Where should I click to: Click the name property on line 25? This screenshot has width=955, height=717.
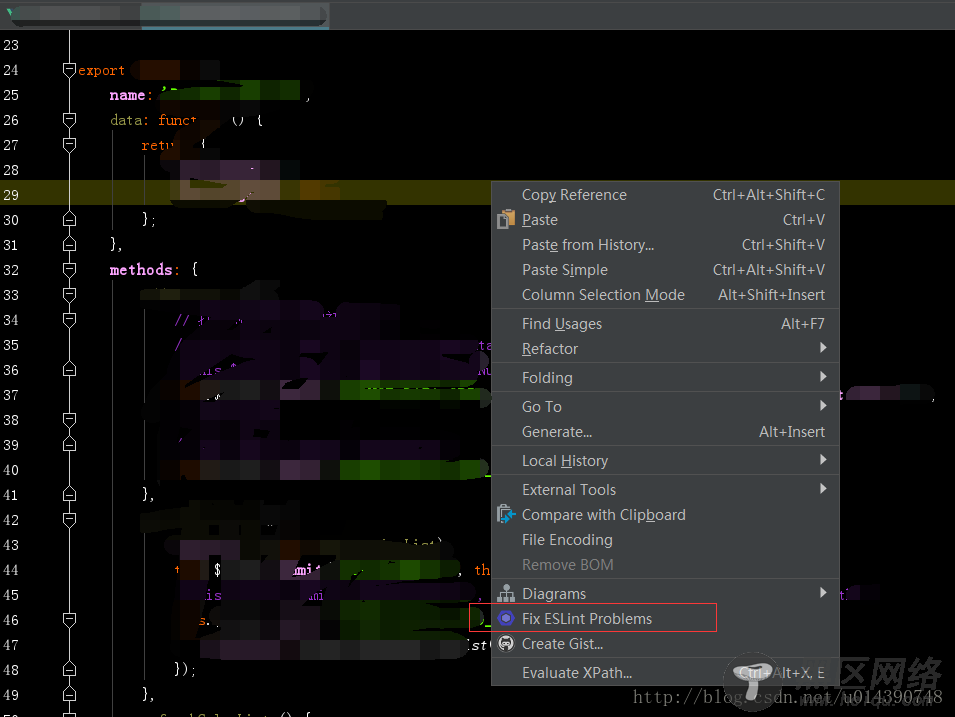tap(127, 95)
